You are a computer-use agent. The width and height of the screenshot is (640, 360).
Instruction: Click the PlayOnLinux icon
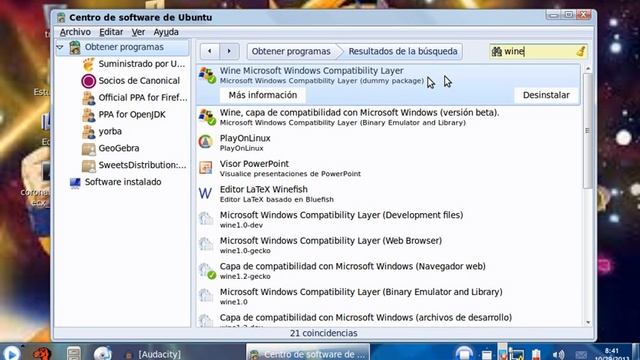(x=205, y=142)
